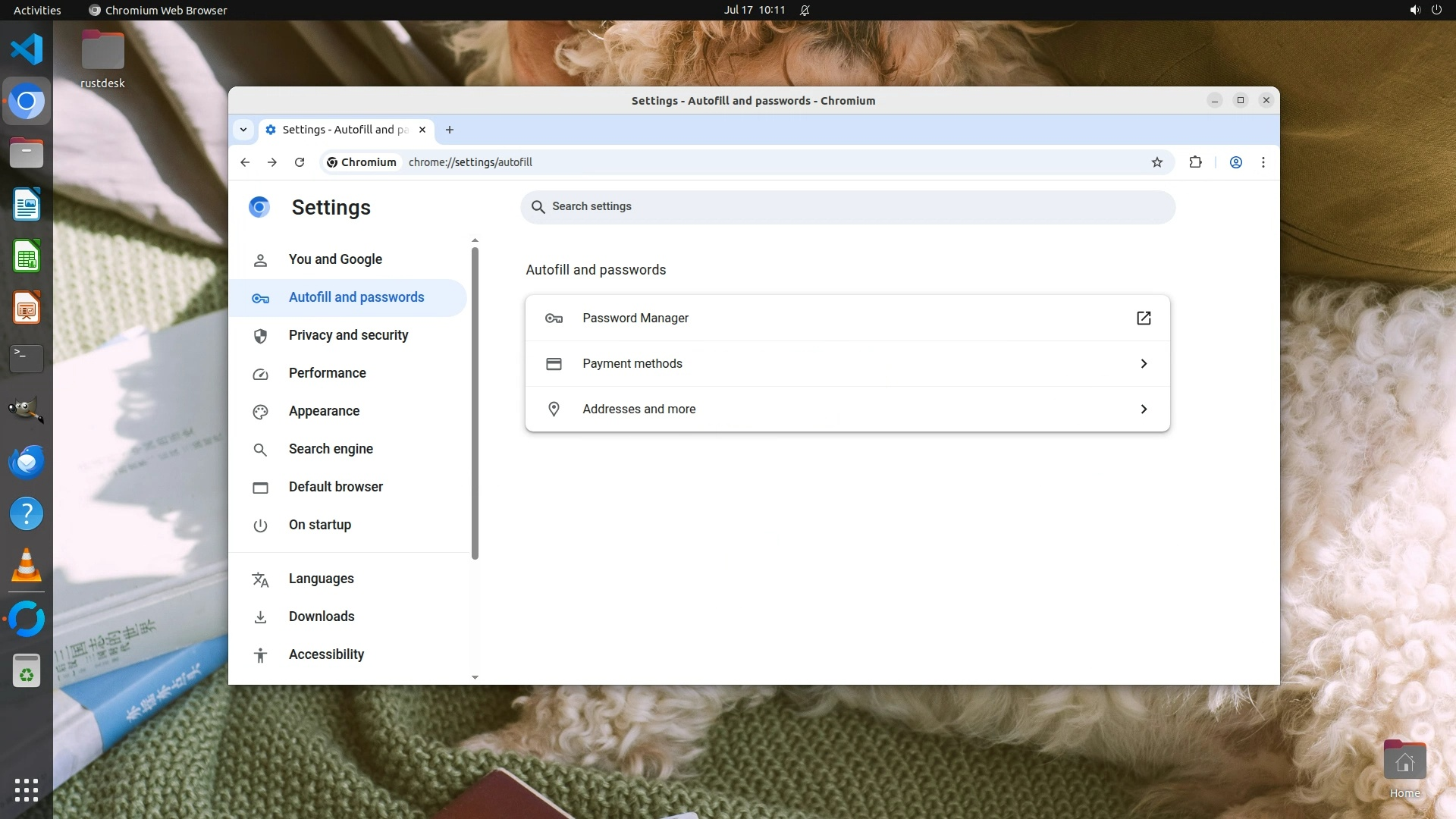Expand Payment methods chevron arrow

coord(1144,364)
